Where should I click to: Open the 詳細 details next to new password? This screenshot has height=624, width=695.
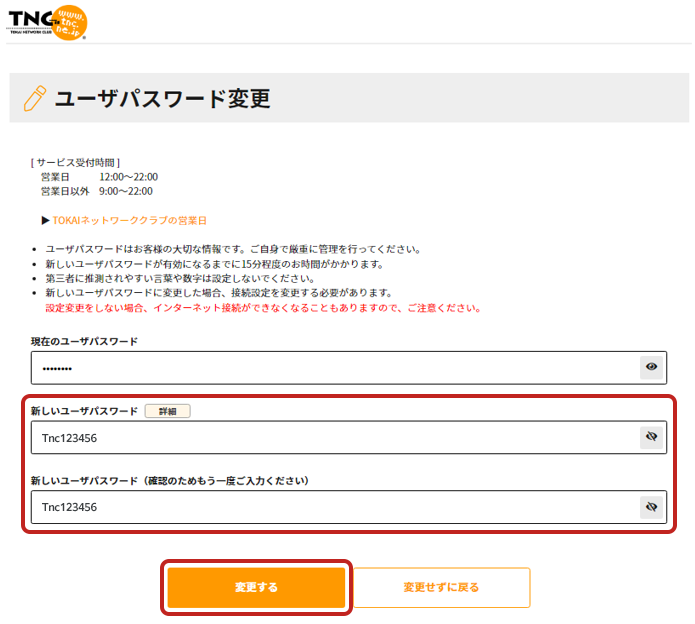(x=167, y=411)
